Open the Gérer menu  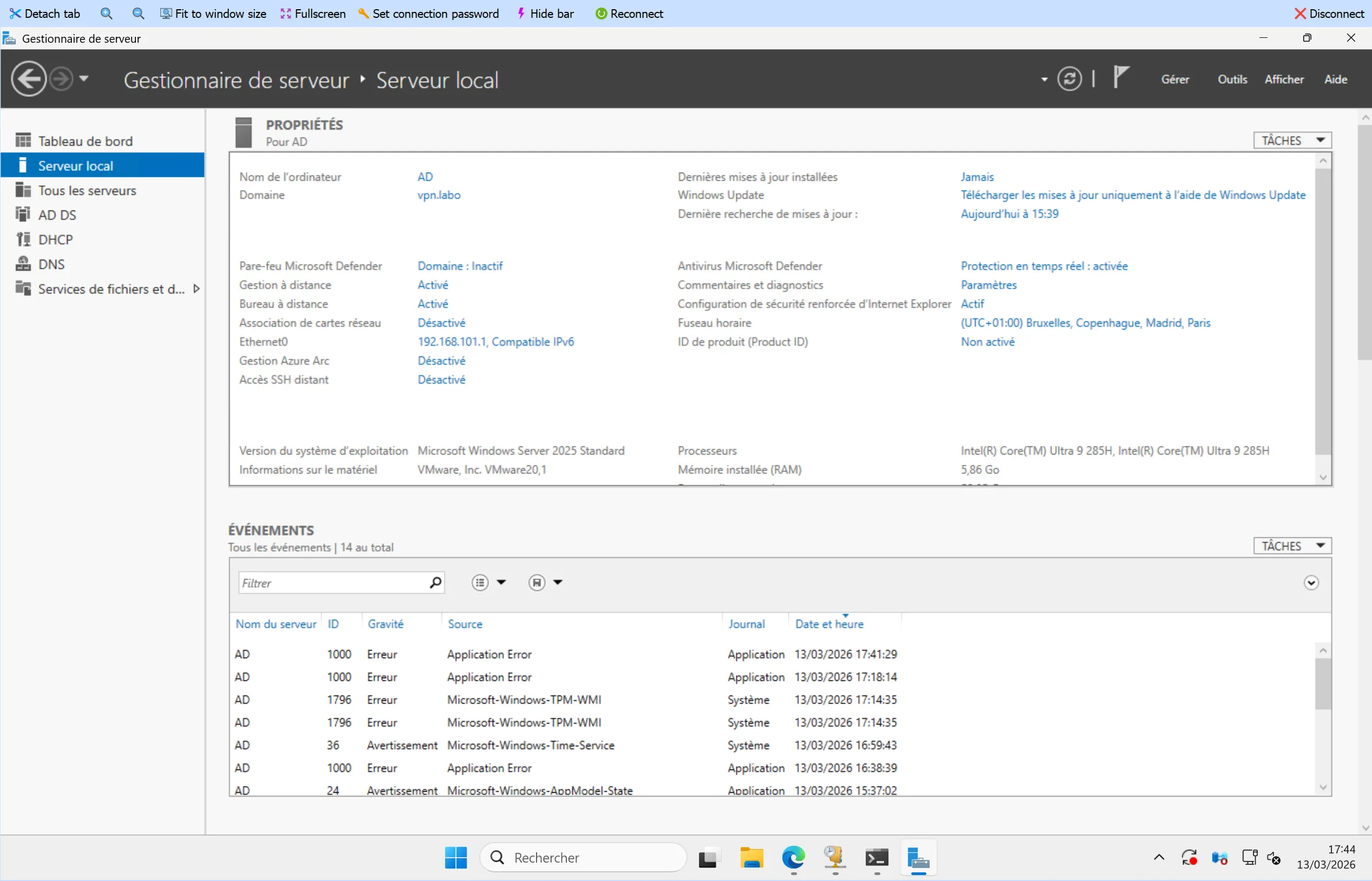(x=1174, y=80)
